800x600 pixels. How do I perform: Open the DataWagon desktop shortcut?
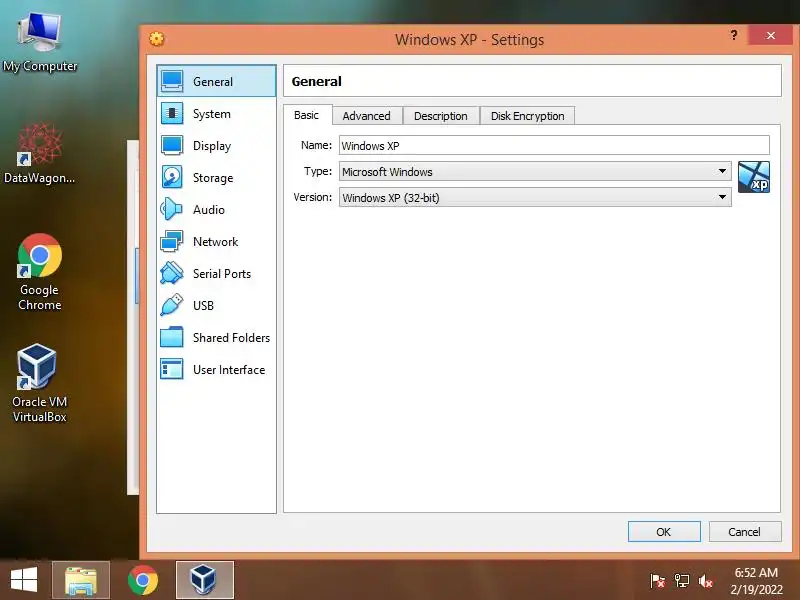pos(39,153)
